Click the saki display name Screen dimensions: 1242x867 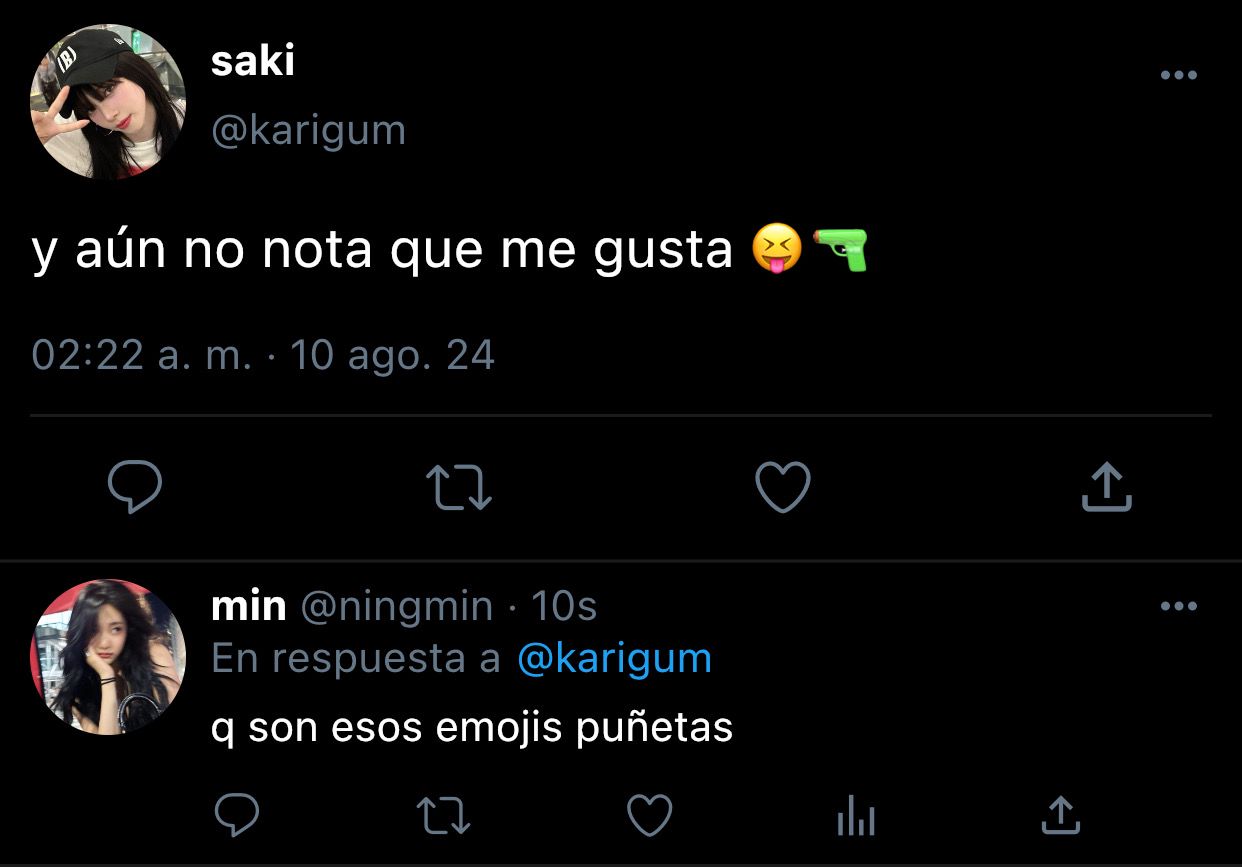click(x=253, y=62)
